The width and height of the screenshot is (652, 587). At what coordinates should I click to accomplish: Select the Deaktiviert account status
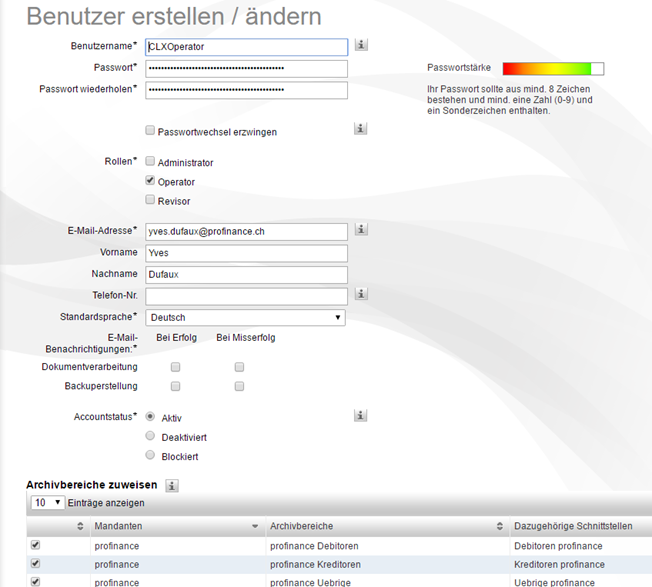click(150, 436)
